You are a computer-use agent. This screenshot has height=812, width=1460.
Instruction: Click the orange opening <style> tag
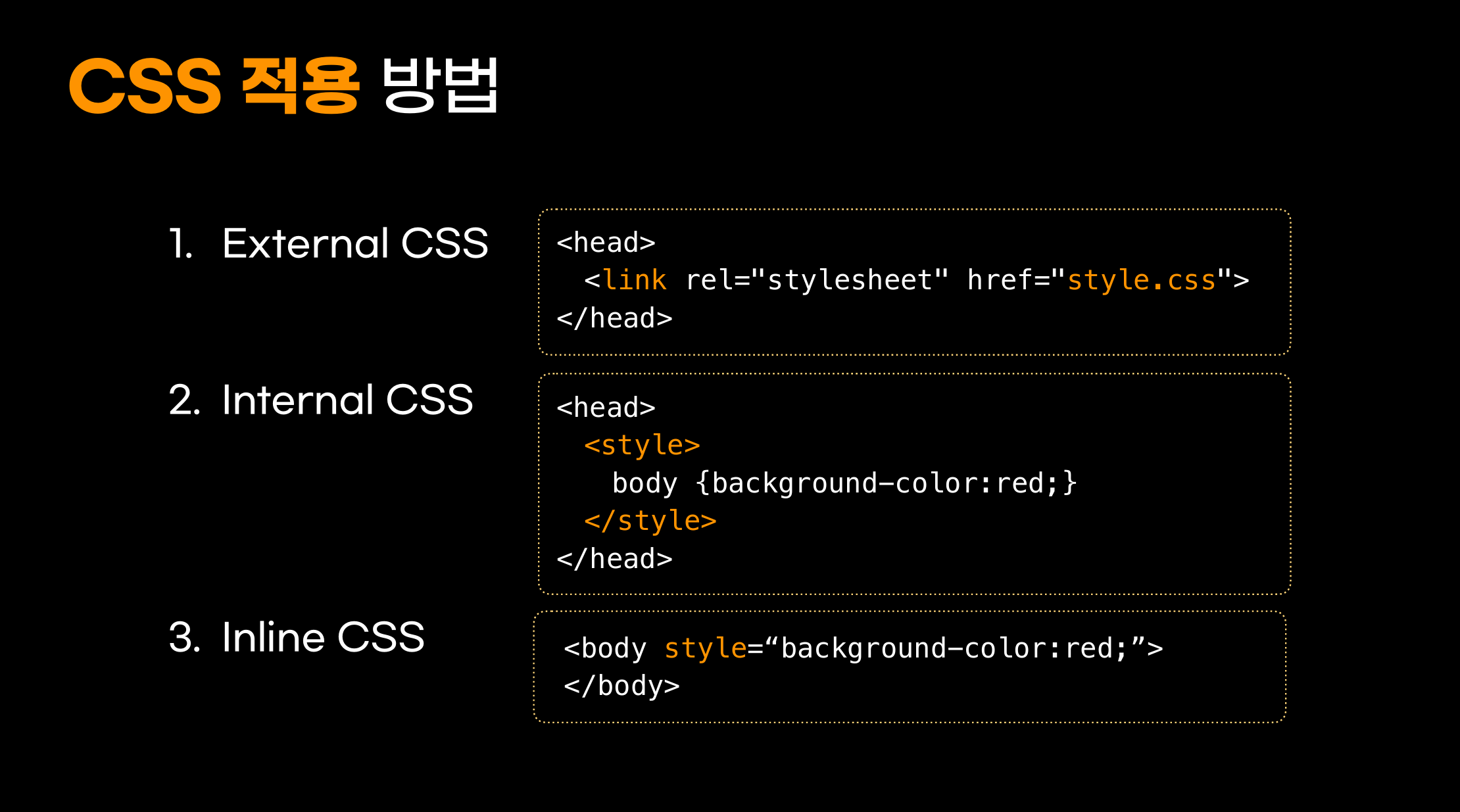(642, 446)
